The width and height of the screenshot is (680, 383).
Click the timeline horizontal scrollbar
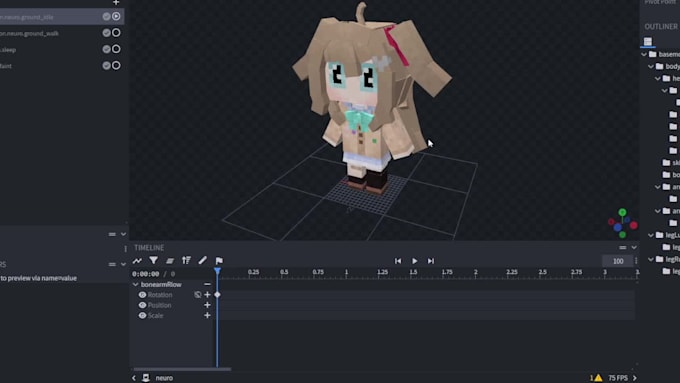point(182,369)
